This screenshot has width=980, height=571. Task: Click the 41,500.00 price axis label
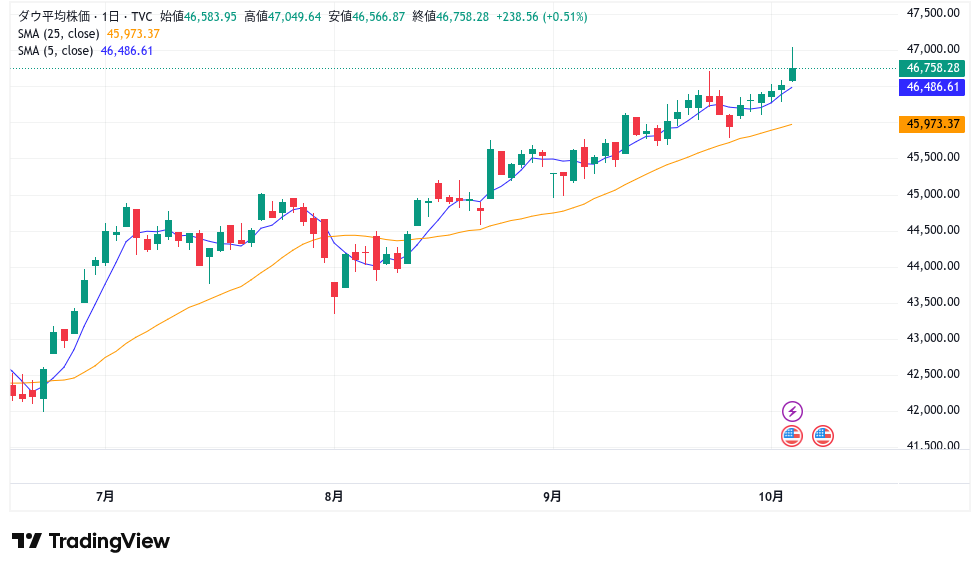click(932, 446)
